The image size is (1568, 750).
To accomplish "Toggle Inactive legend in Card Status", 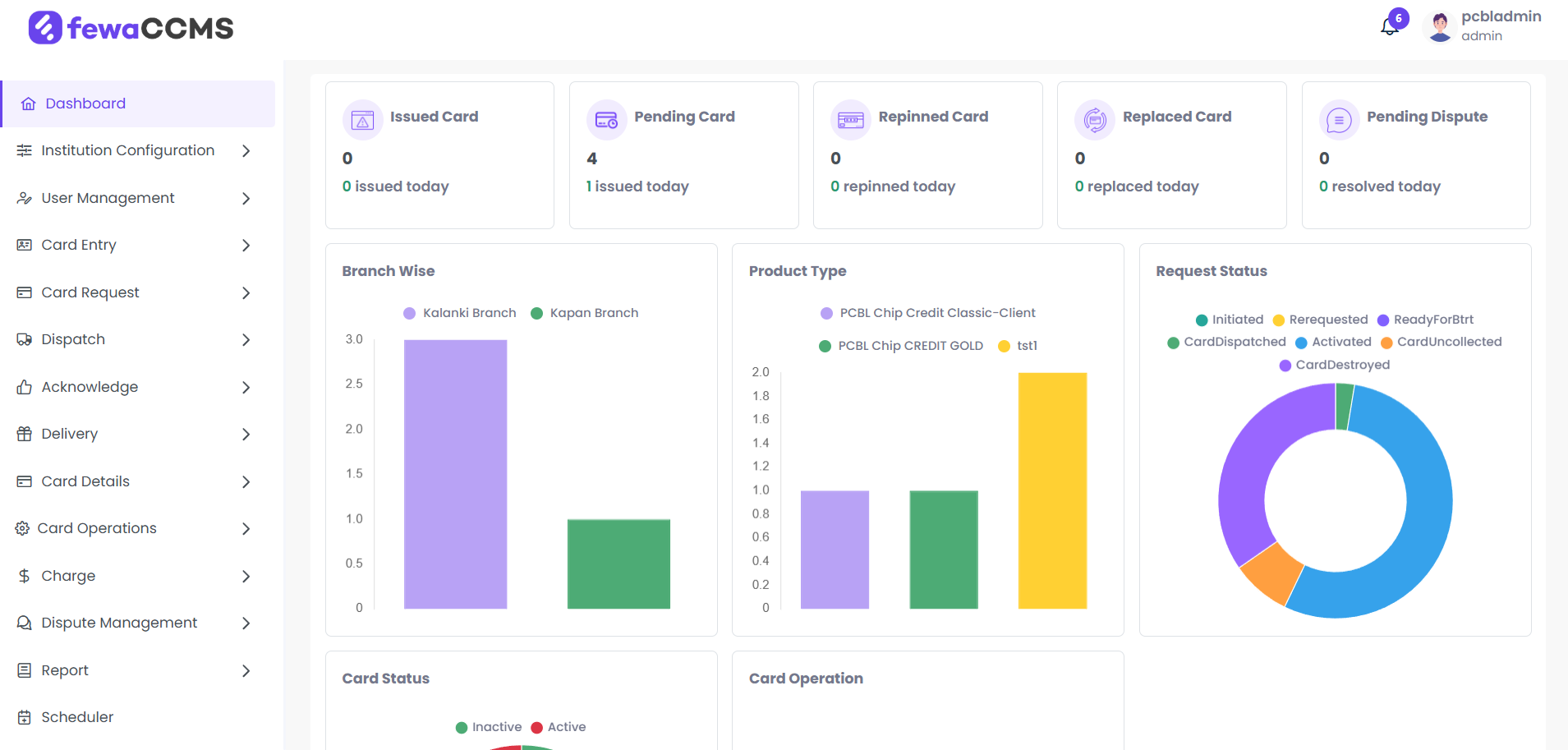I will click(489, 727).
